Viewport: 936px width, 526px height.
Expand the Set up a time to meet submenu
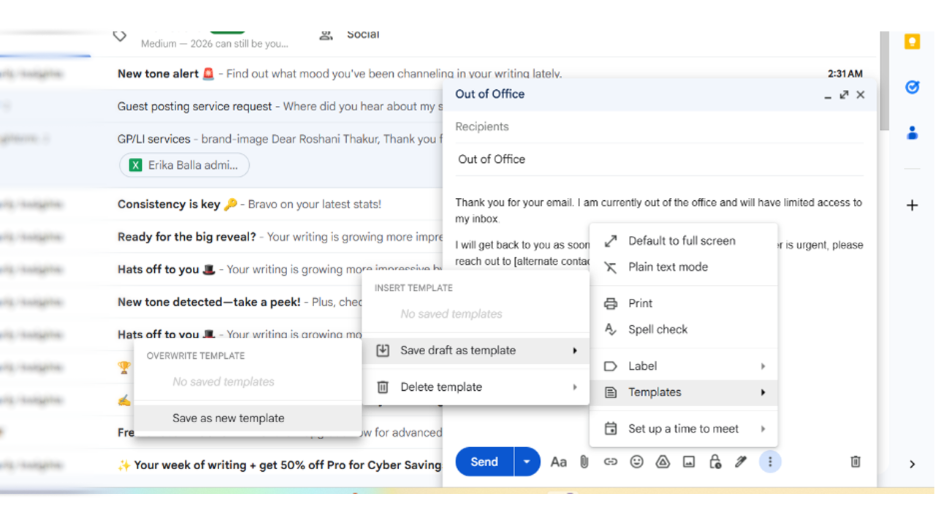[x=684, y=429]
